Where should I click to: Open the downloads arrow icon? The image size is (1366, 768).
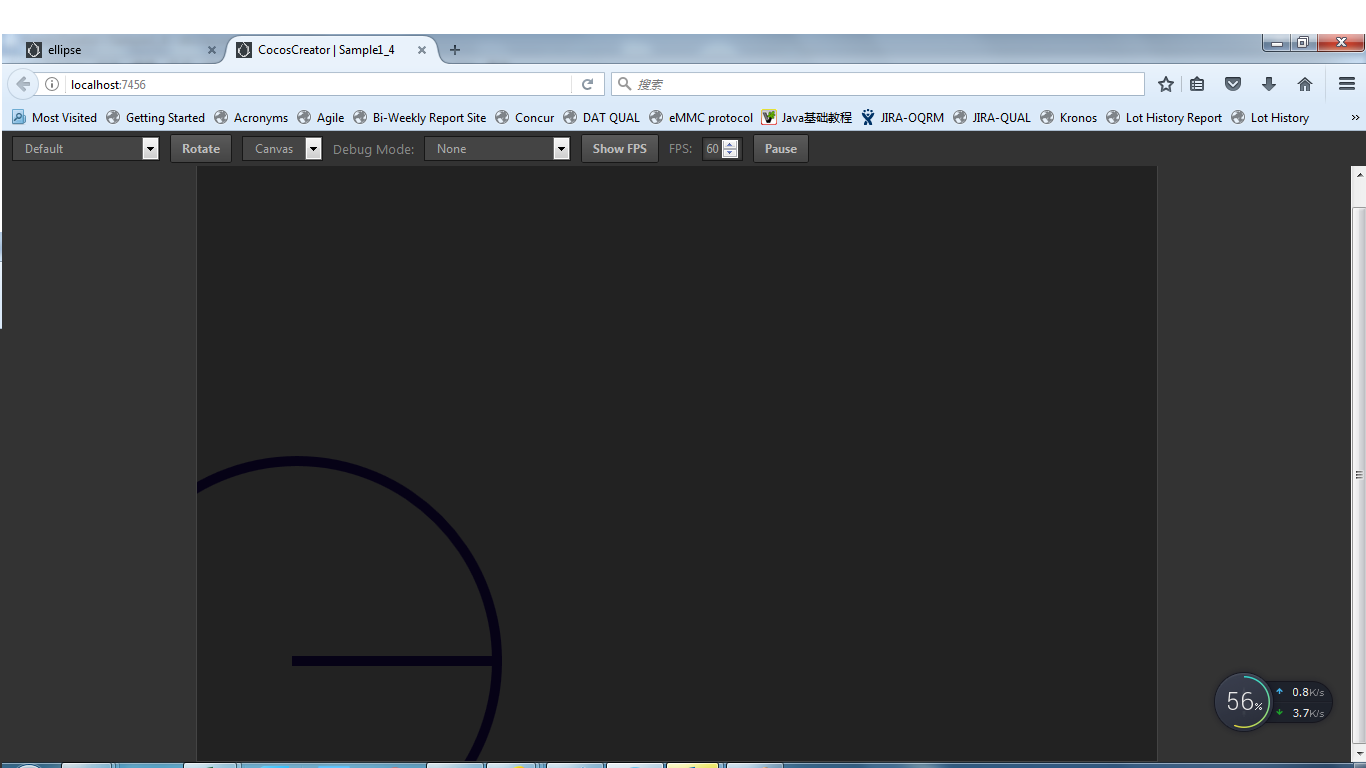tap(1269, 85)
